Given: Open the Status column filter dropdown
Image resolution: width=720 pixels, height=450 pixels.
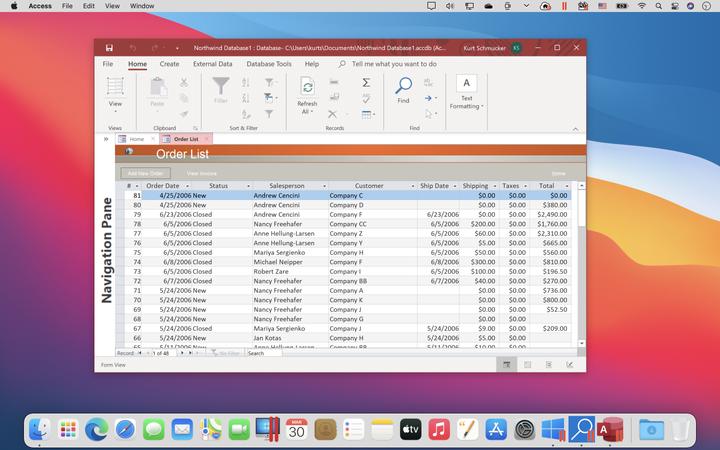Looking at the screenshot, I should point(248,186).
